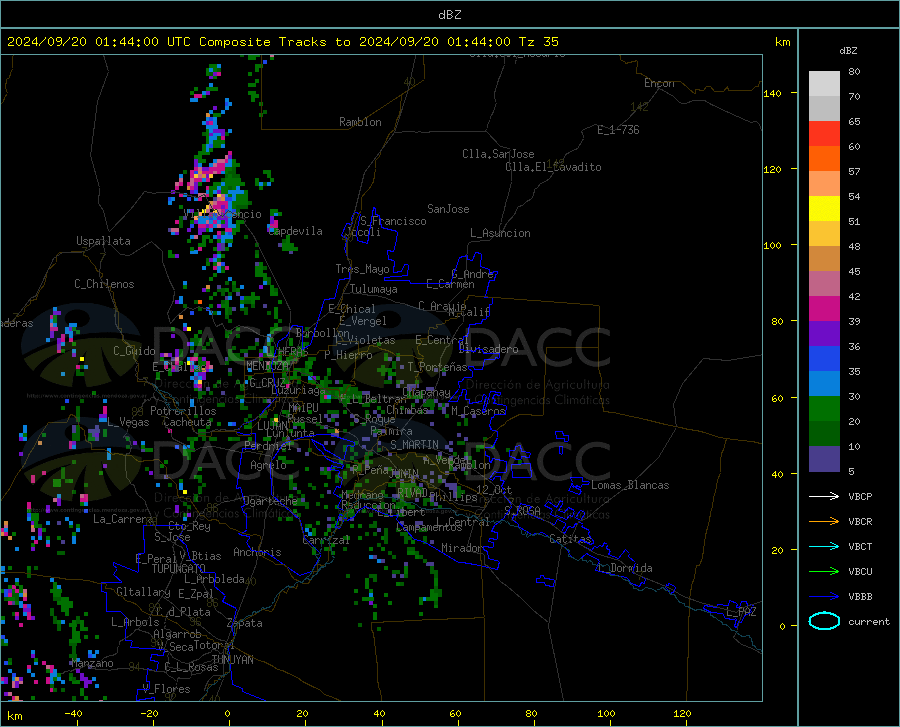Screen dimensions: 900x727
Task: Click the 140 tick on the right km axis
Action: 773,93
